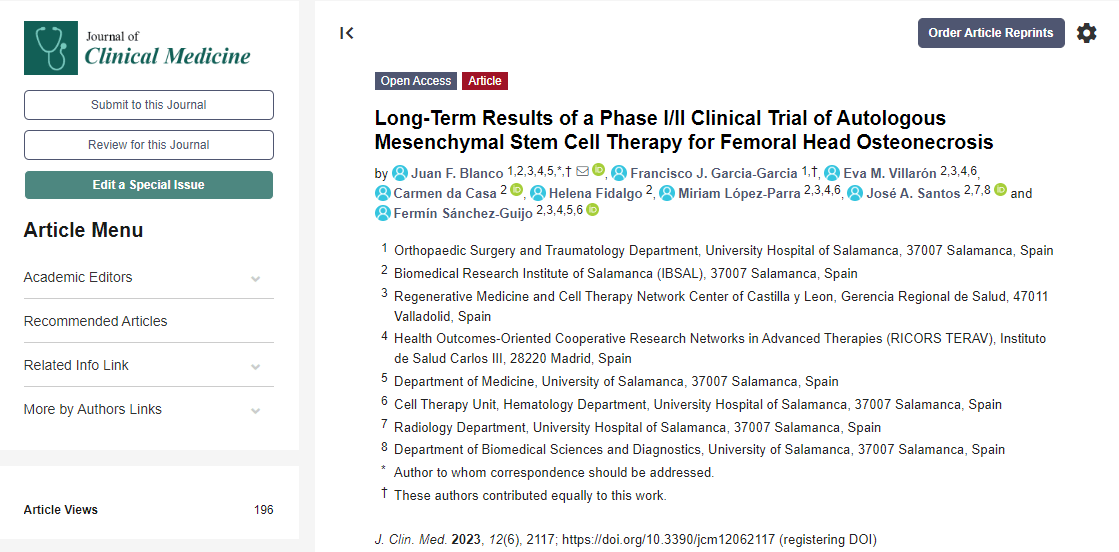This screenshot has width=1119, height=552.
Task: Click the profile icon beside Helena Fidalgo
Action: [538, 193]
